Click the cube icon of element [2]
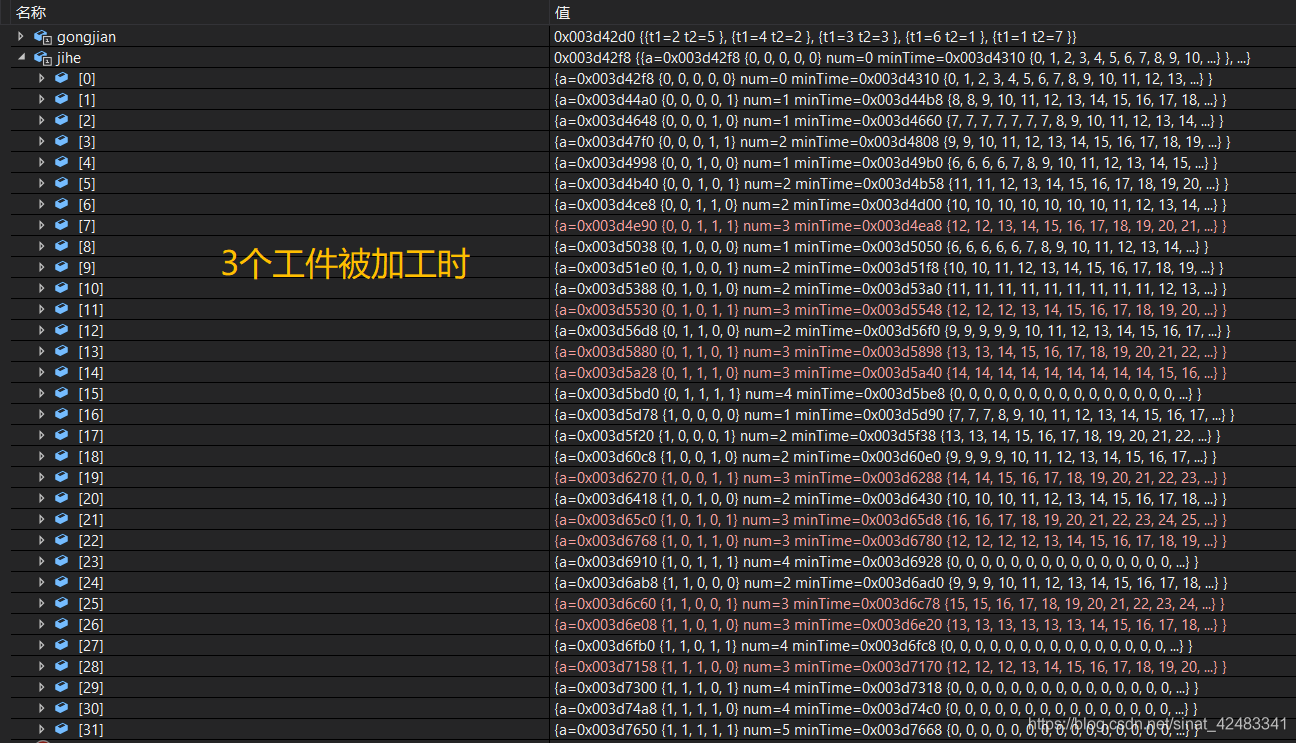1296x743 pixels. (x=62, y=120)
